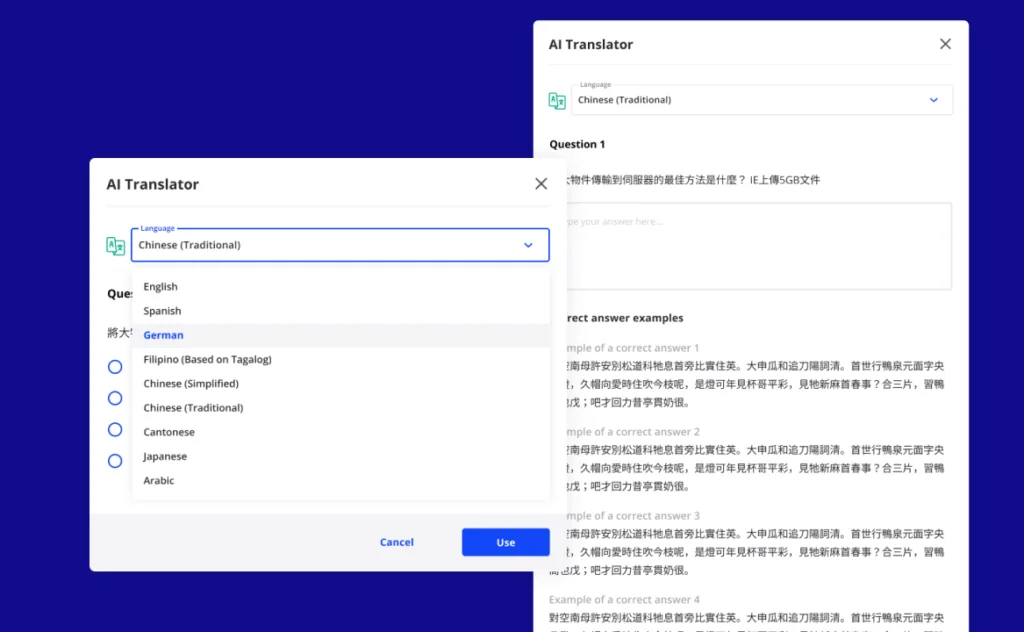Click the answer text input field
Viewport: 1024px width, 632px height.
tap(760, 245)
